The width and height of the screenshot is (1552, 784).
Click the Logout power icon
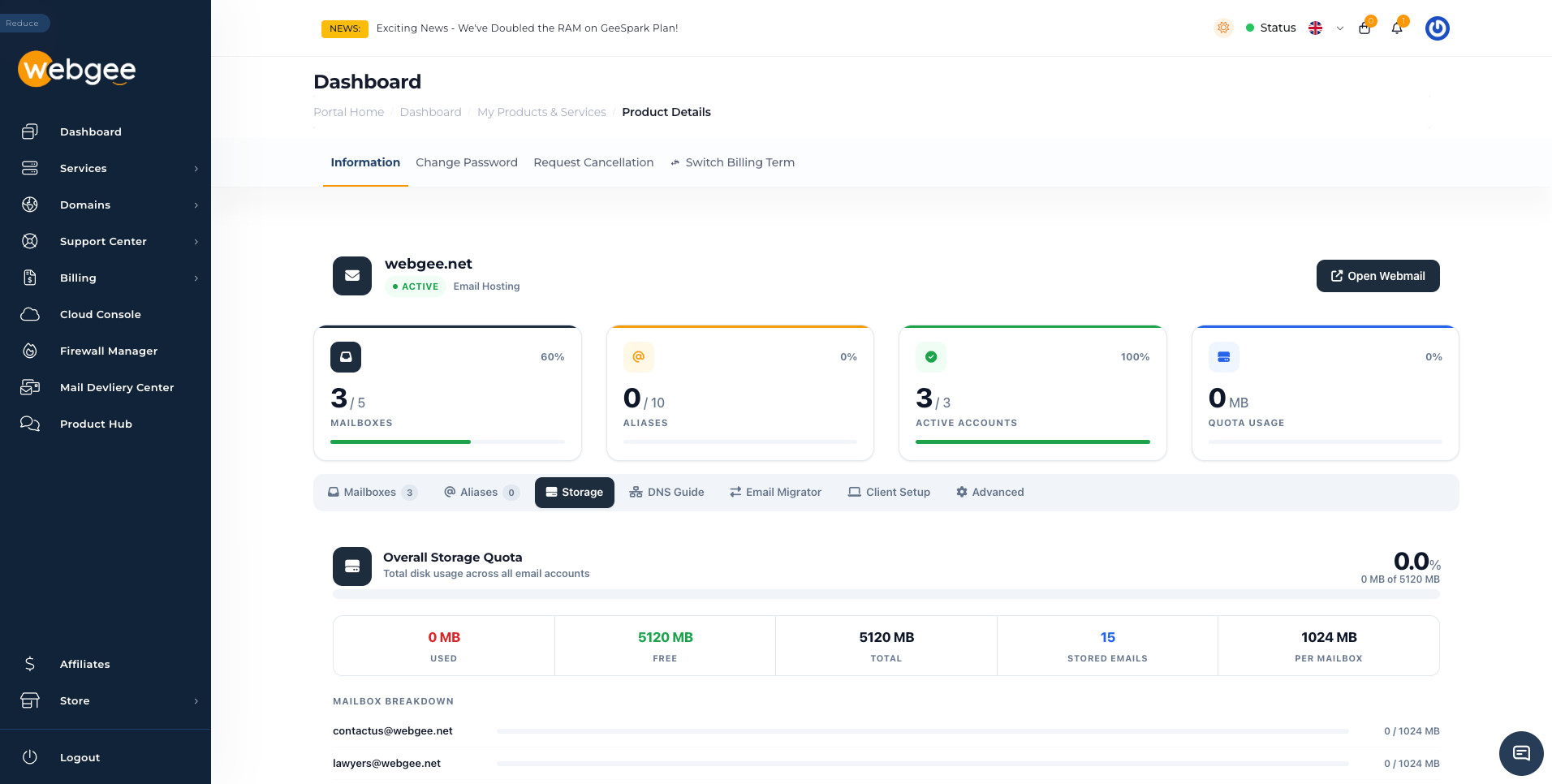pos(30,757)
